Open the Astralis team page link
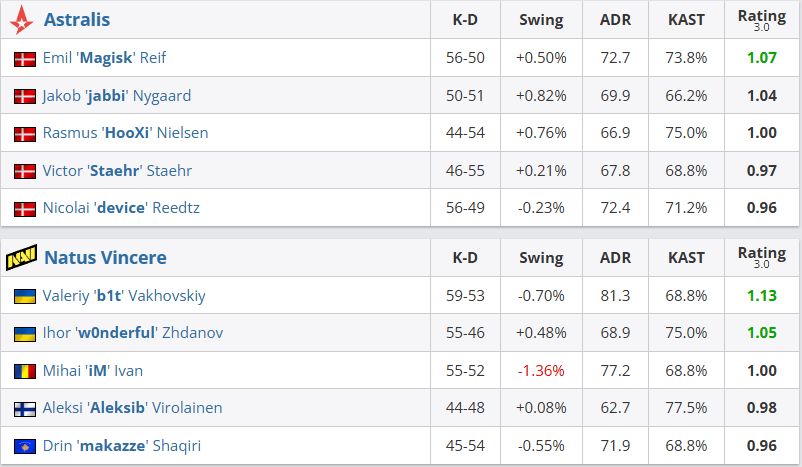 tap(77, 20)
